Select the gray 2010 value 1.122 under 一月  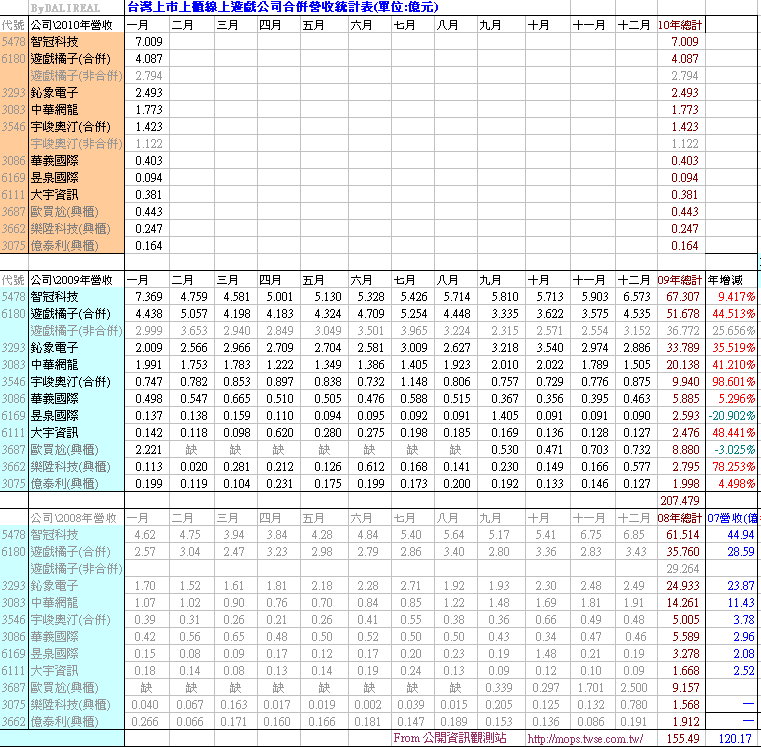(149, 144)
